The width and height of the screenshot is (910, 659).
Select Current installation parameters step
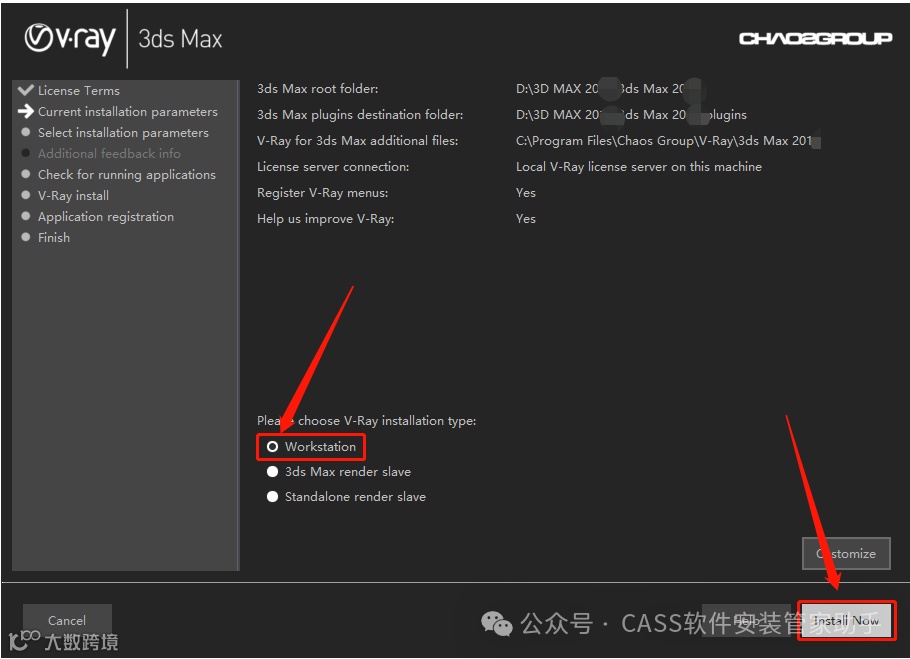[x=128, y=111]
